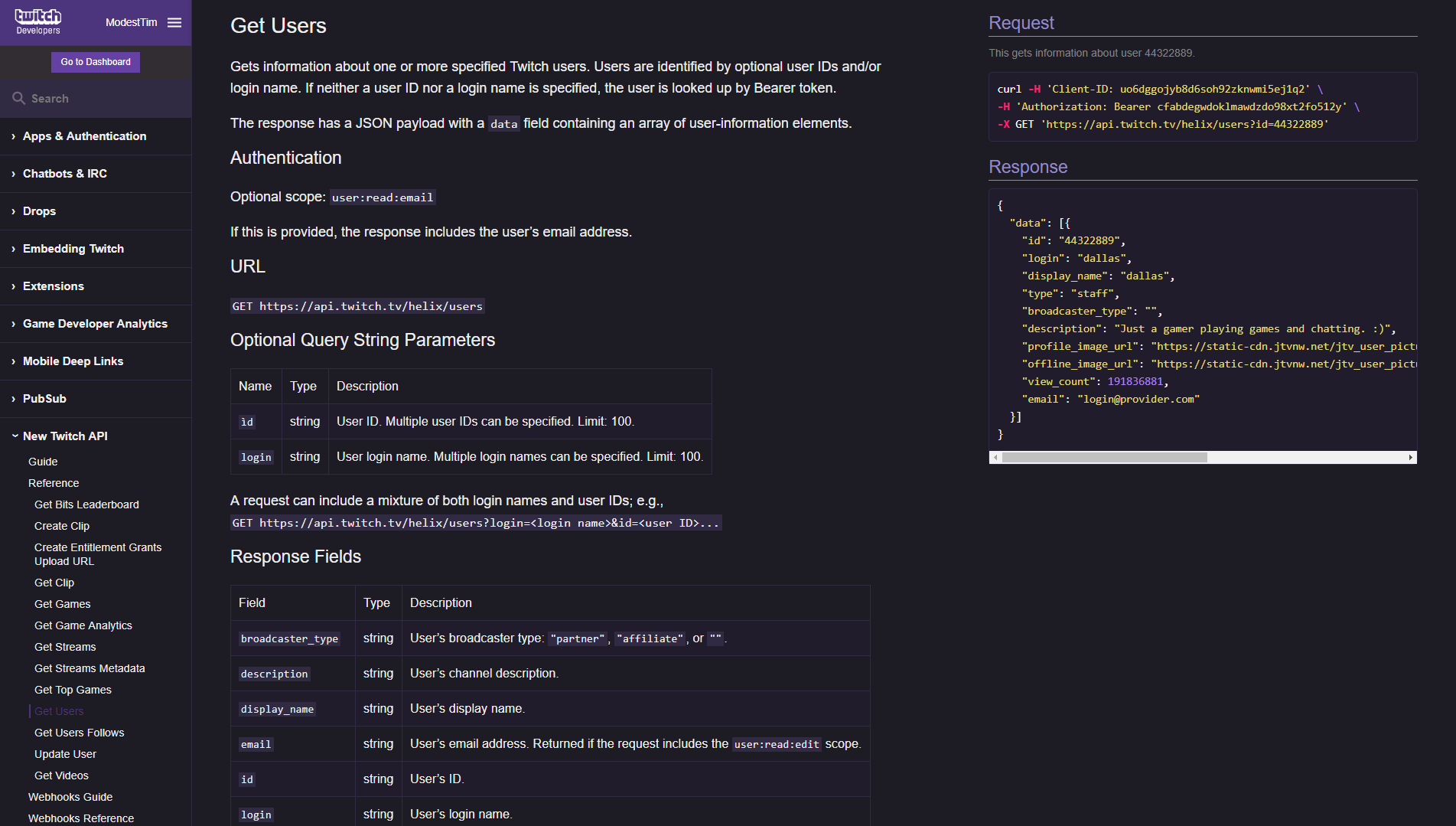The image size is (1456, 826).
Task: Click the view_count value 191836881
Action: click(1135, 381)
